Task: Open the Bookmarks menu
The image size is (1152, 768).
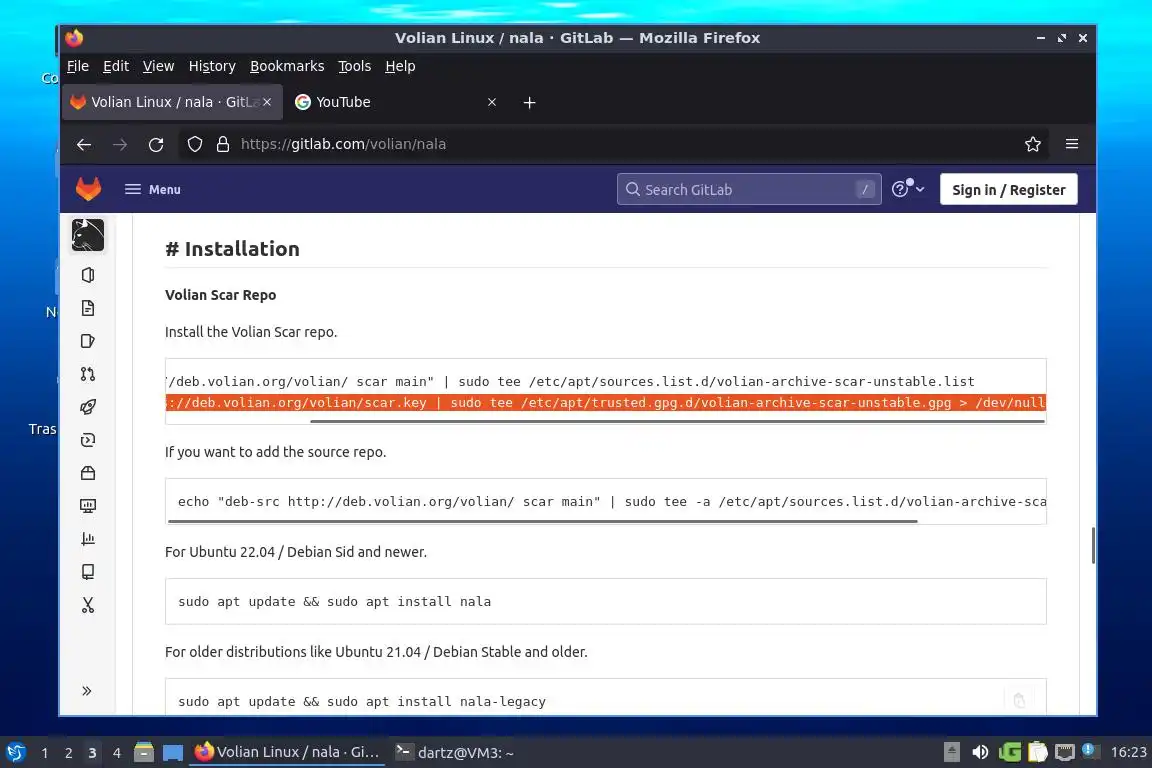Action: 287,66
